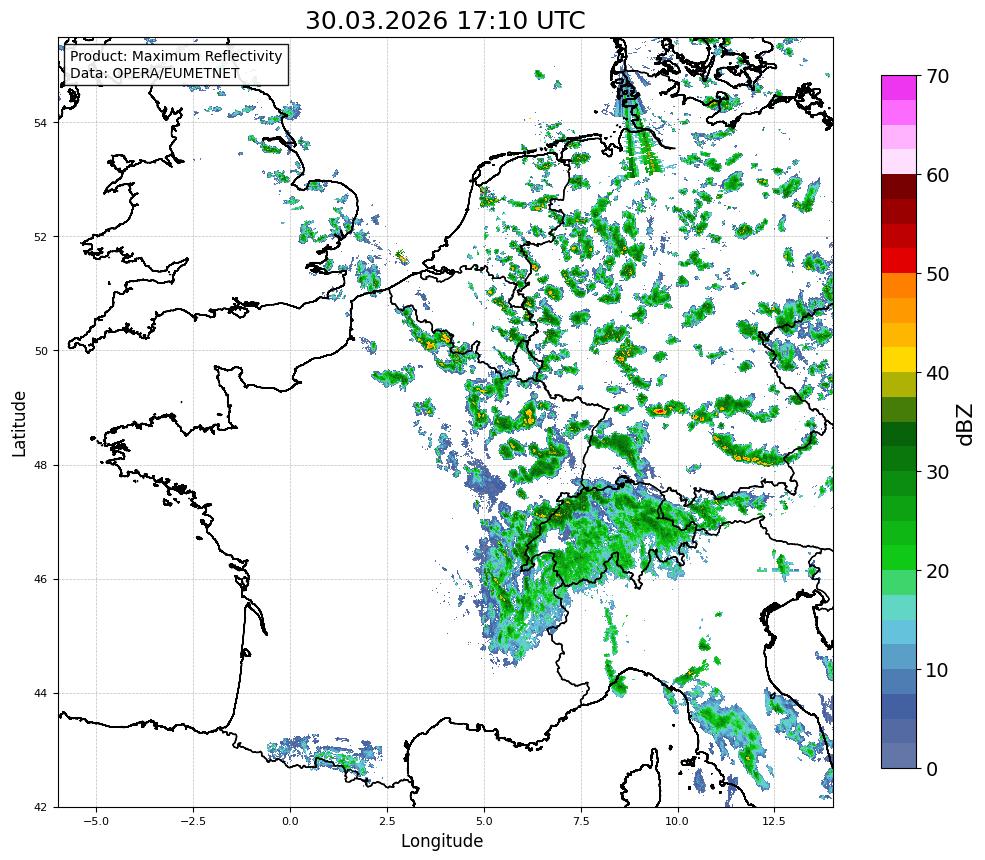Image resolution: width=985 pixels, height=860 pixels.
Task: Click longitude tick label 0.0
Action: 290,820
